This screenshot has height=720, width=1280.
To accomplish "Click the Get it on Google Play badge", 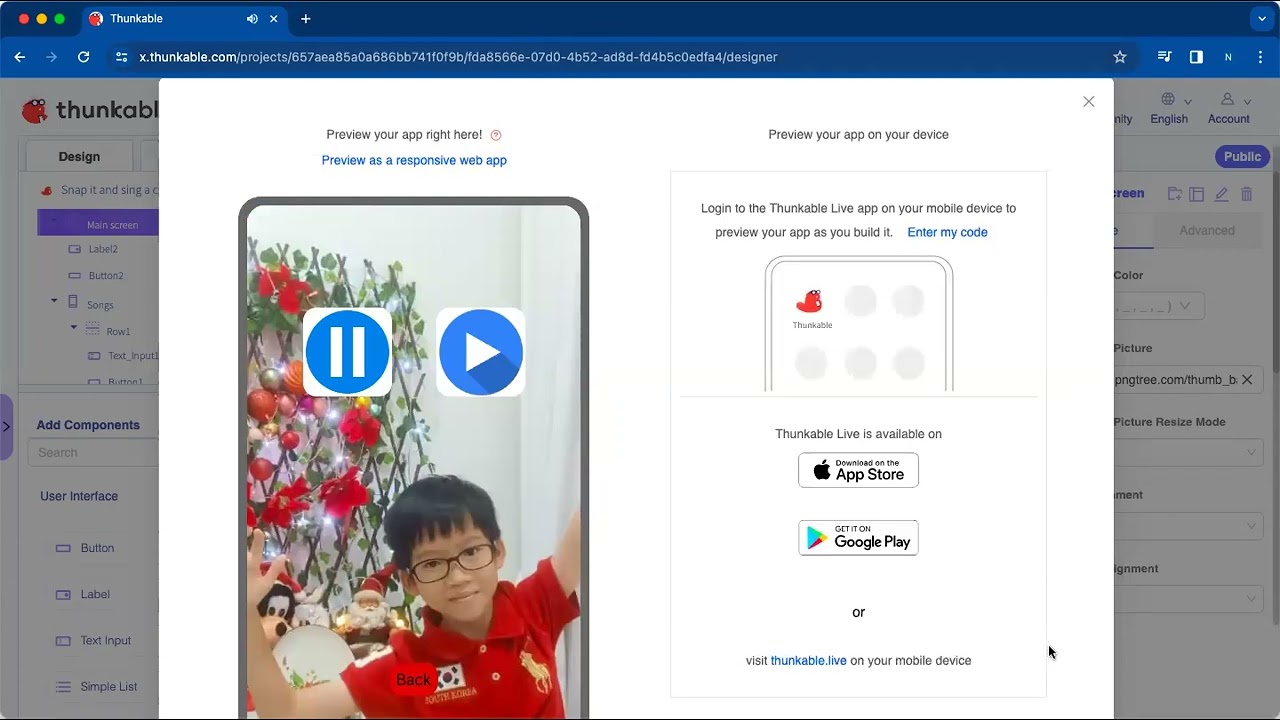I will click(858, 538).
